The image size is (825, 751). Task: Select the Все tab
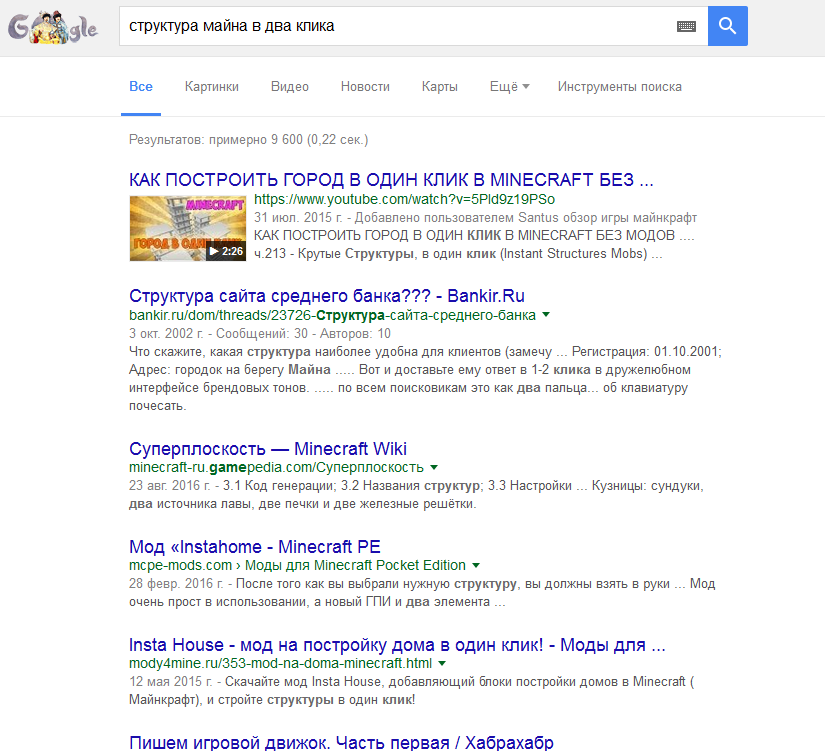pos(140,87)
